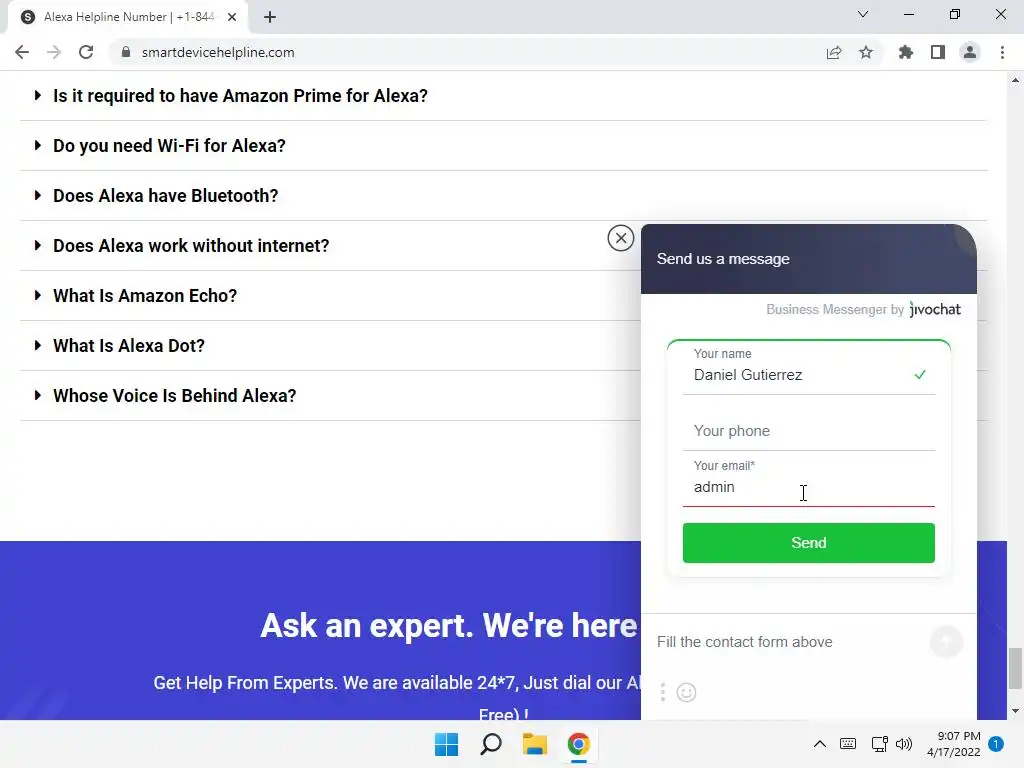This screenshot has width=1024, height=768.
Task: Open File Explorer from taskbar
Action: [535, 744]
